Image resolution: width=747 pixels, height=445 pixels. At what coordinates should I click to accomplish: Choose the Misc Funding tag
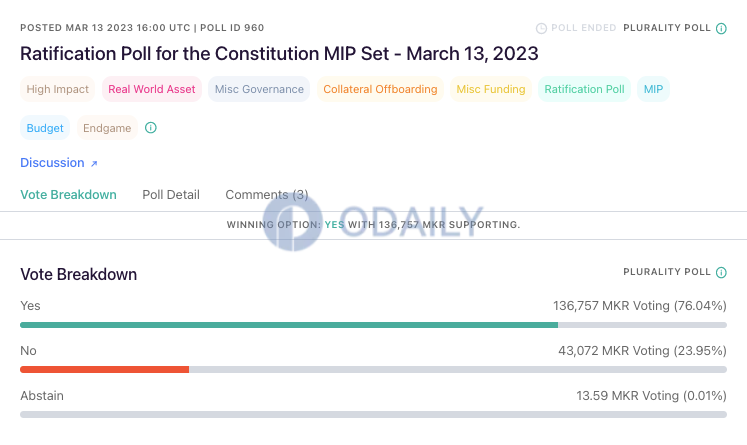click(491, 89)
